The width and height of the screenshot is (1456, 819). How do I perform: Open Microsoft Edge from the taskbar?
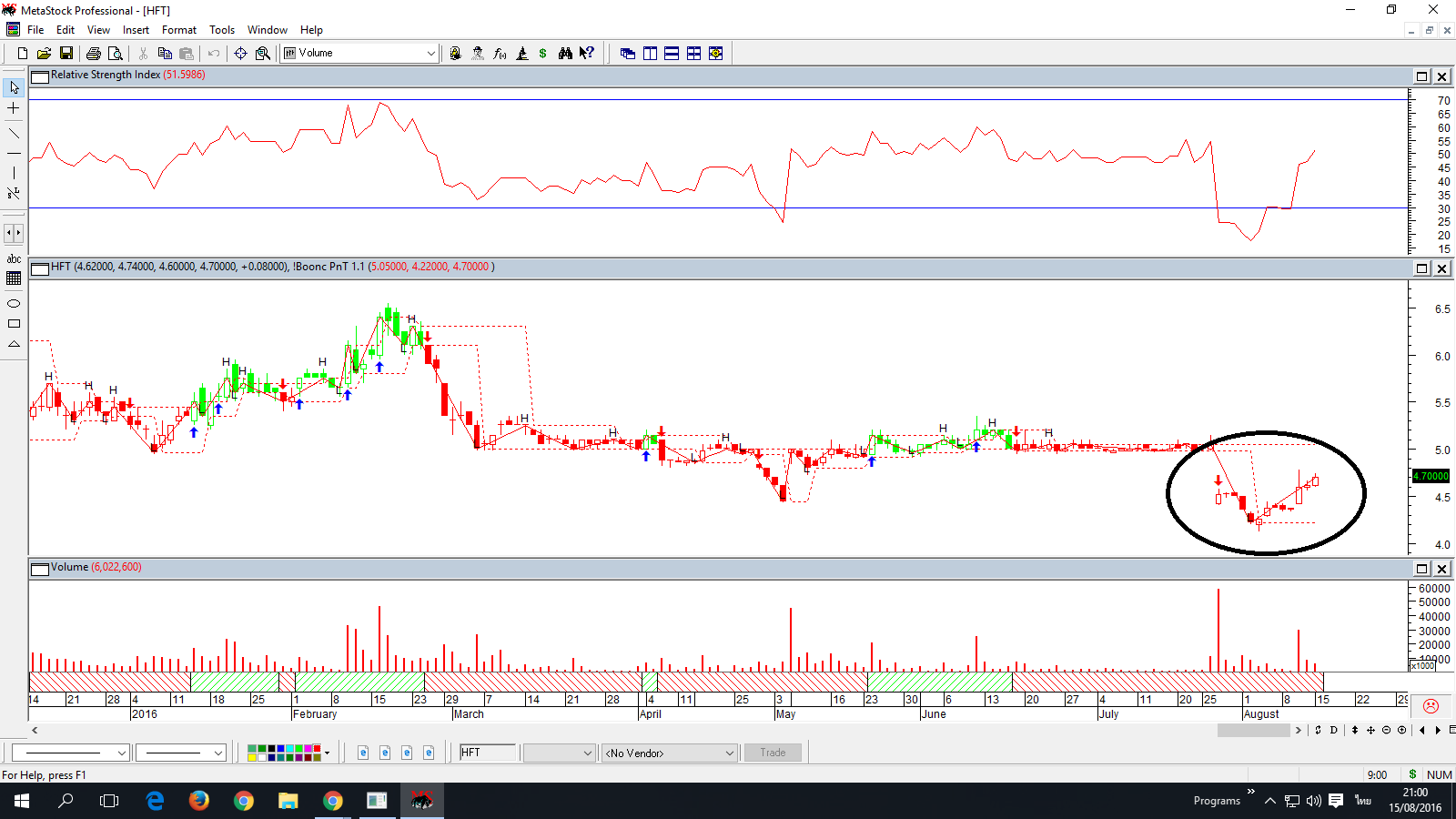155,801
